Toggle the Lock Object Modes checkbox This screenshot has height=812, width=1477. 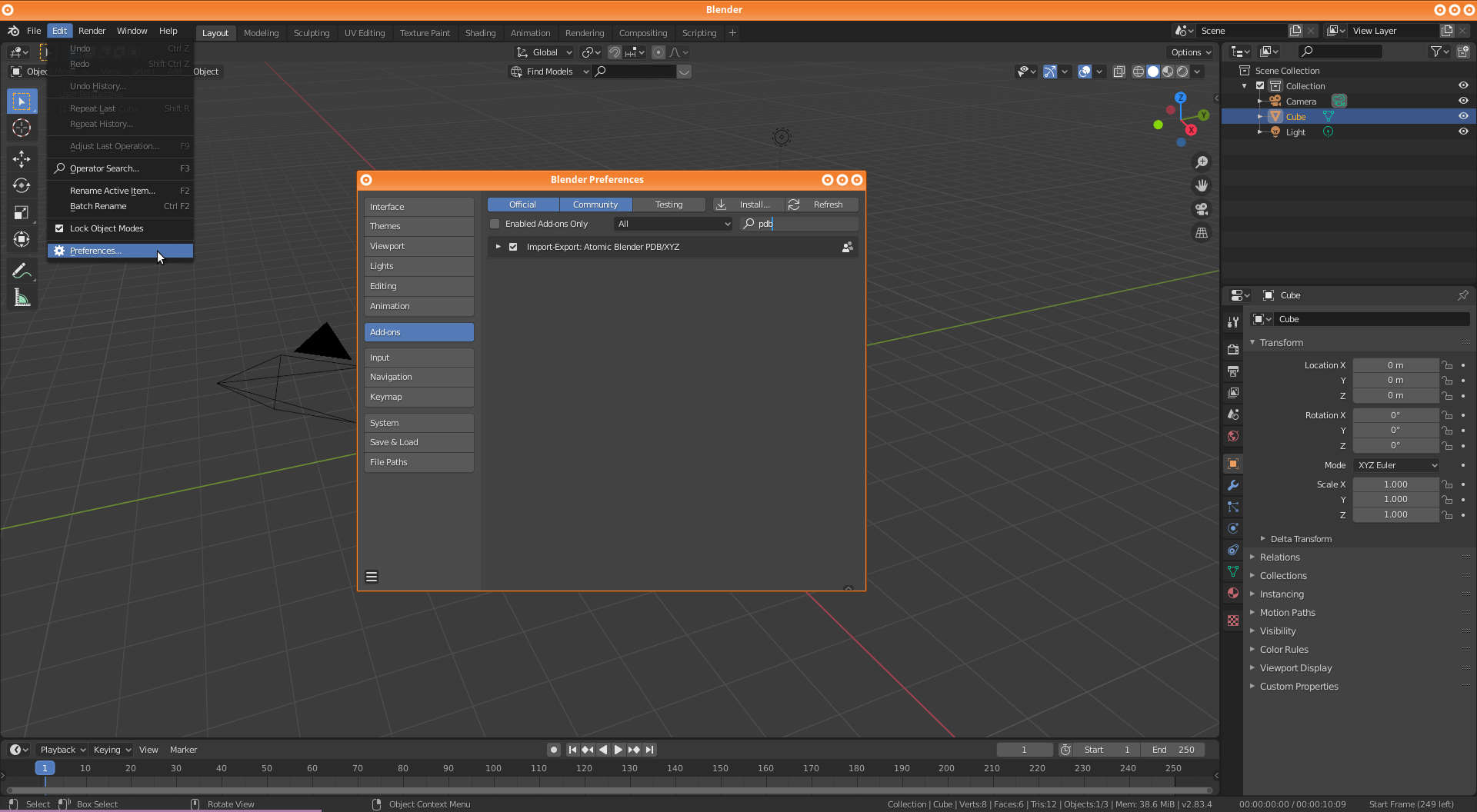point(59,228)
